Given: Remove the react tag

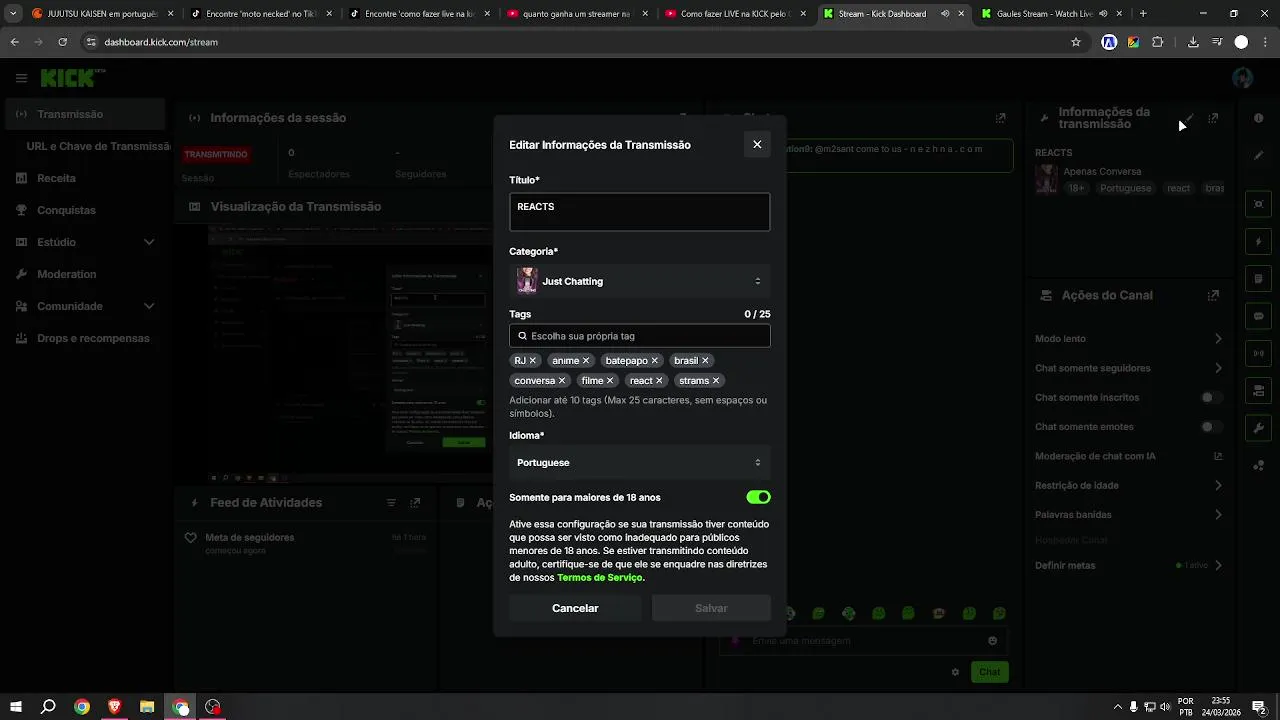Looking at the screenshot, I should pos(659,380).
